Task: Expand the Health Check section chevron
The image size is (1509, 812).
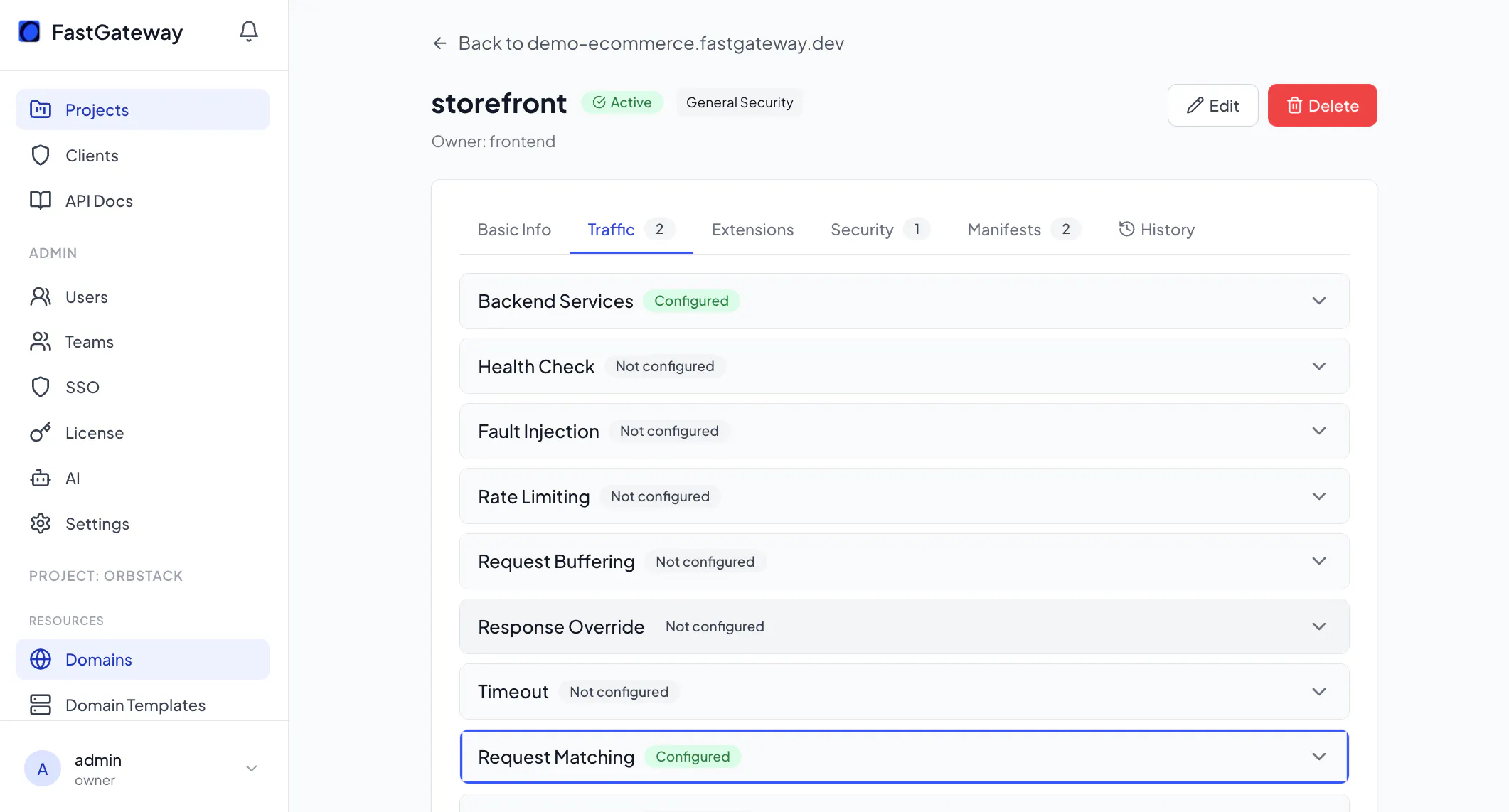Action: [1319, 366]
